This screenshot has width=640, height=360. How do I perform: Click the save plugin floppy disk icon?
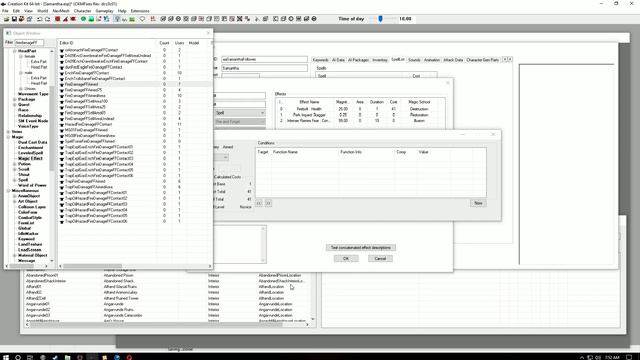pos(14,19)
